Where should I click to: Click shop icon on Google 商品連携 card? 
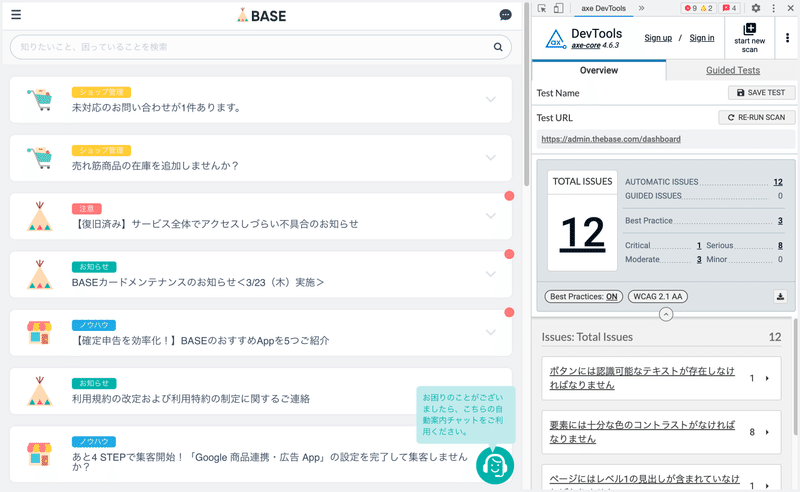click(39, 454)
